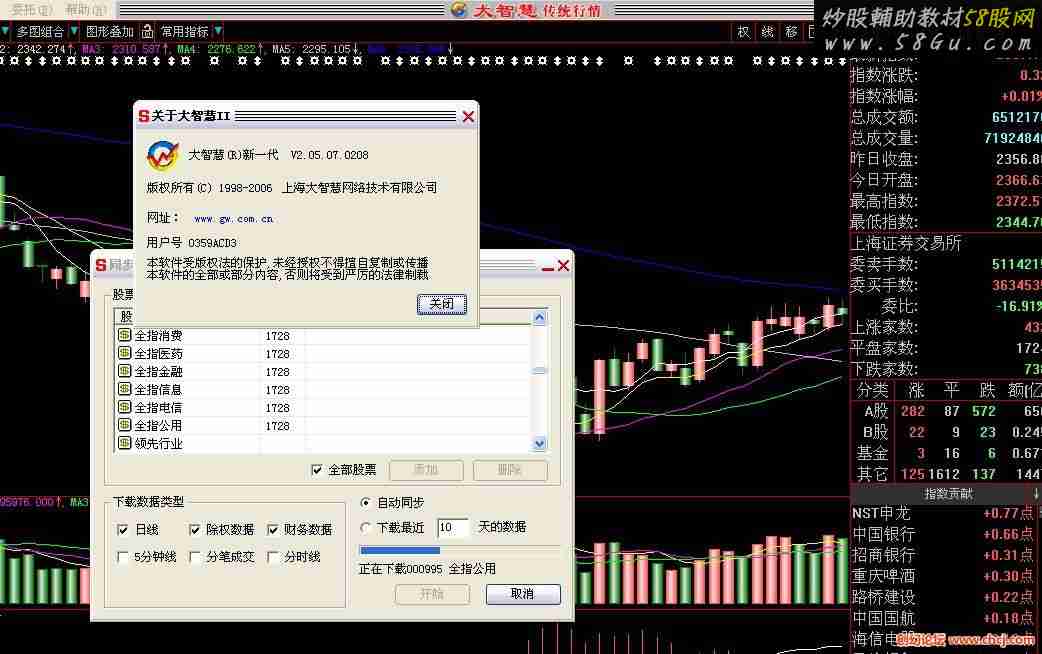Click the icon beside 全指消费
This screenshot has width=1042, height=654.
coord(124,335)
